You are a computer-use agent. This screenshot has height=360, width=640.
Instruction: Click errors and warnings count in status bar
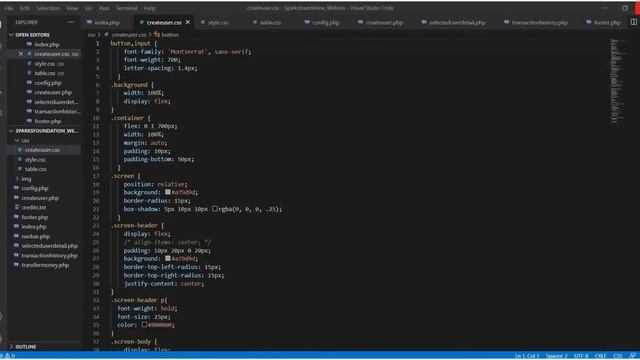(x=8, y=356)
